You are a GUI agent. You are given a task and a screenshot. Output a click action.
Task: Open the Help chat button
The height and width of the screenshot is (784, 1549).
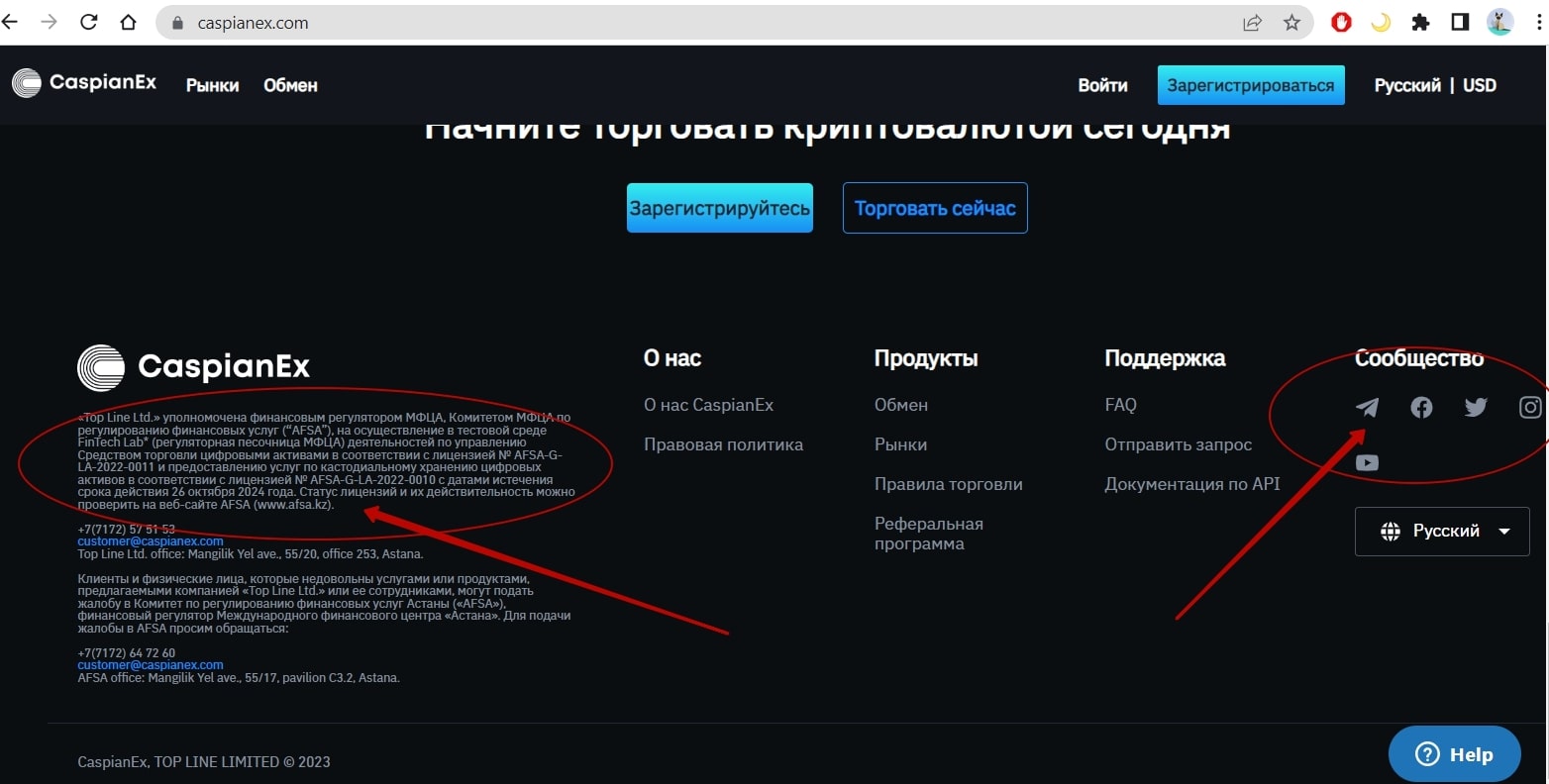(x=1454, y=754)
